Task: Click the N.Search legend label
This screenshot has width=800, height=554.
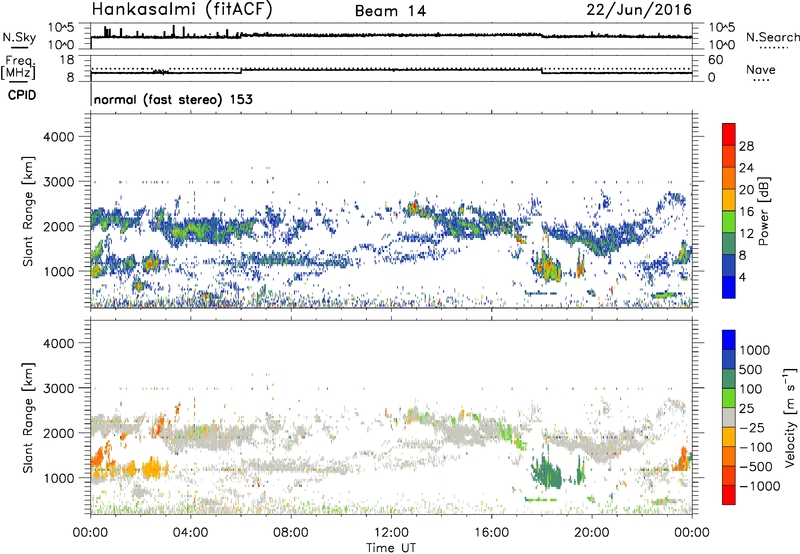Action: 772,37
